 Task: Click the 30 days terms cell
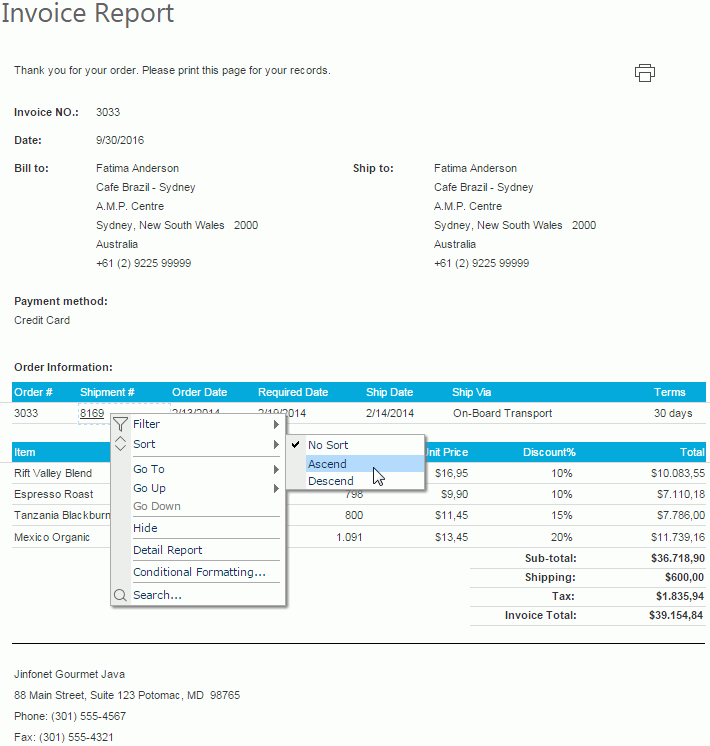pos(673,413)
